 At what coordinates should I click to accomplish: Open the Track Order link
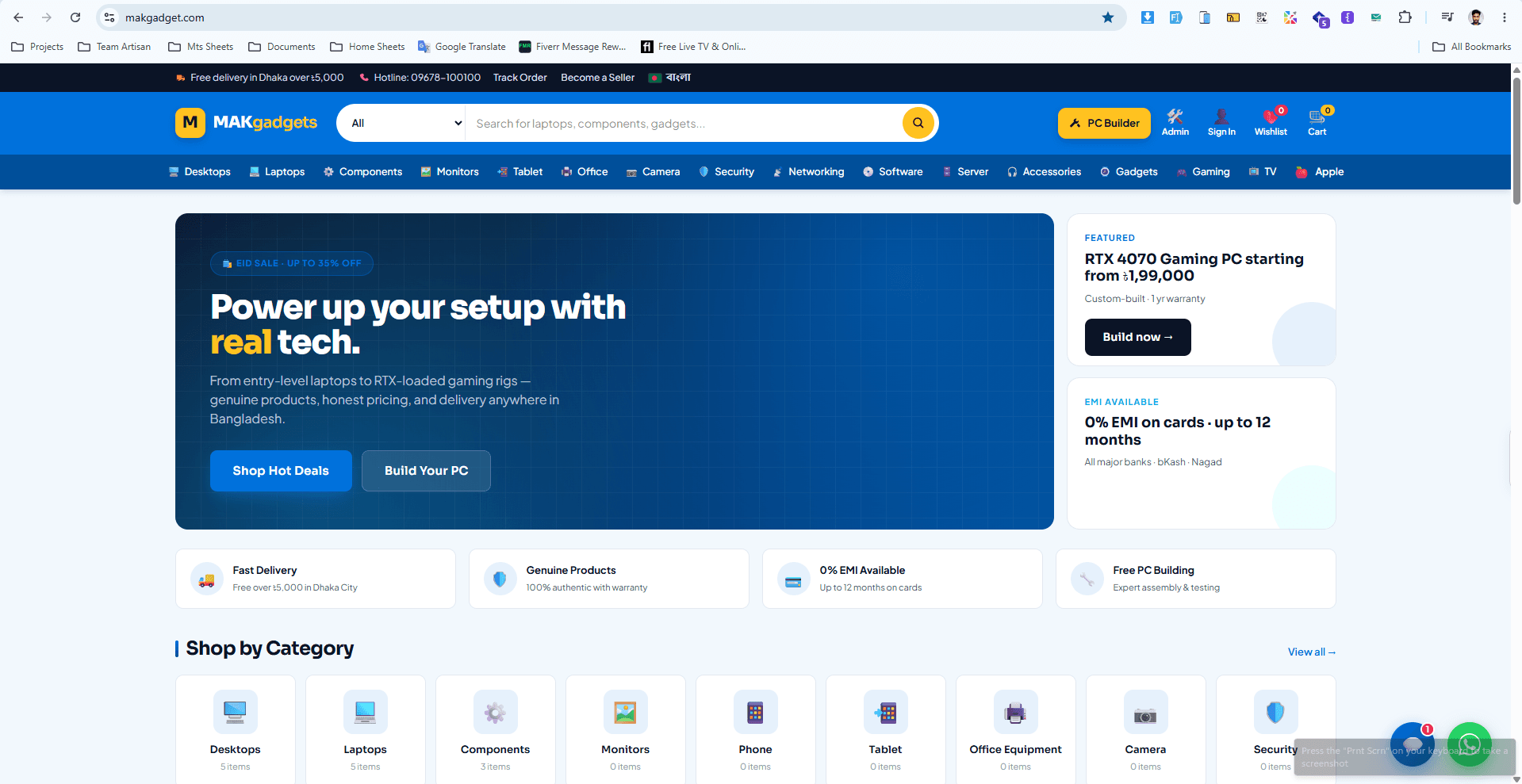pos(520,78)
